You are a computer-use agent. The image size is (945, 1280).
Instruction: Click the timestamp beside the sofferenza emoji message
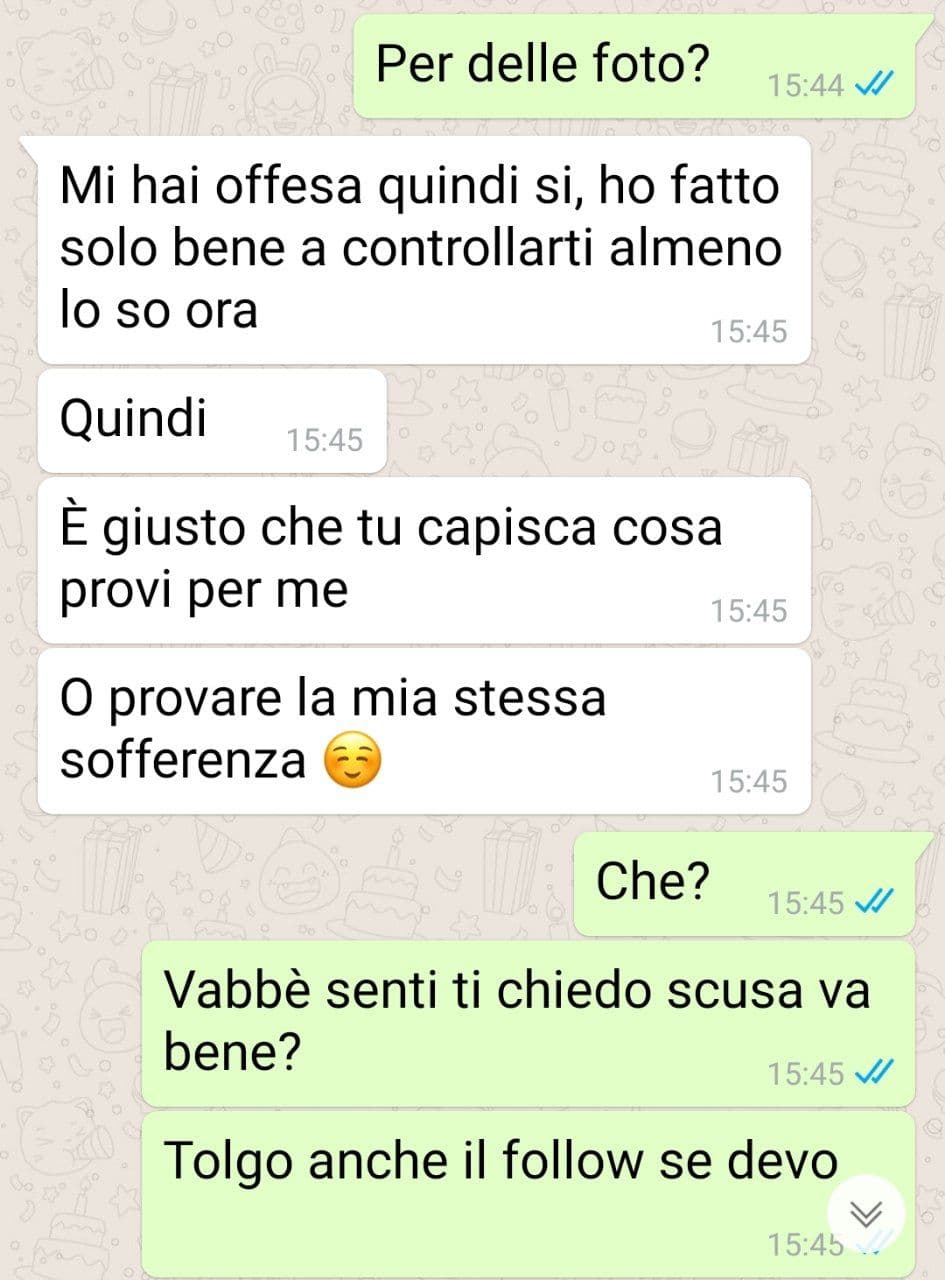[x=749, y=781]
